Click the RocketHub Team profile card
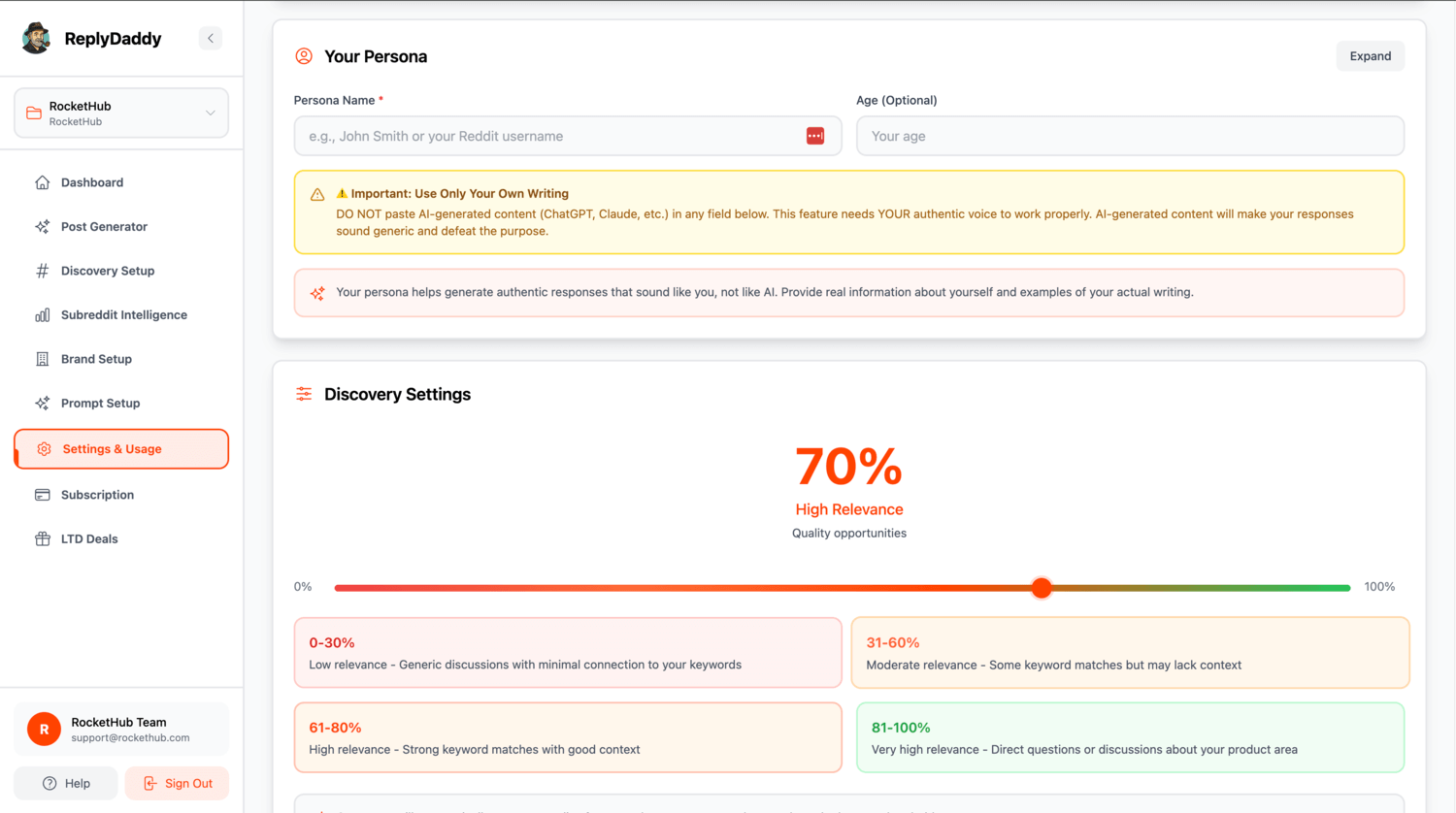 click(121, 729)
